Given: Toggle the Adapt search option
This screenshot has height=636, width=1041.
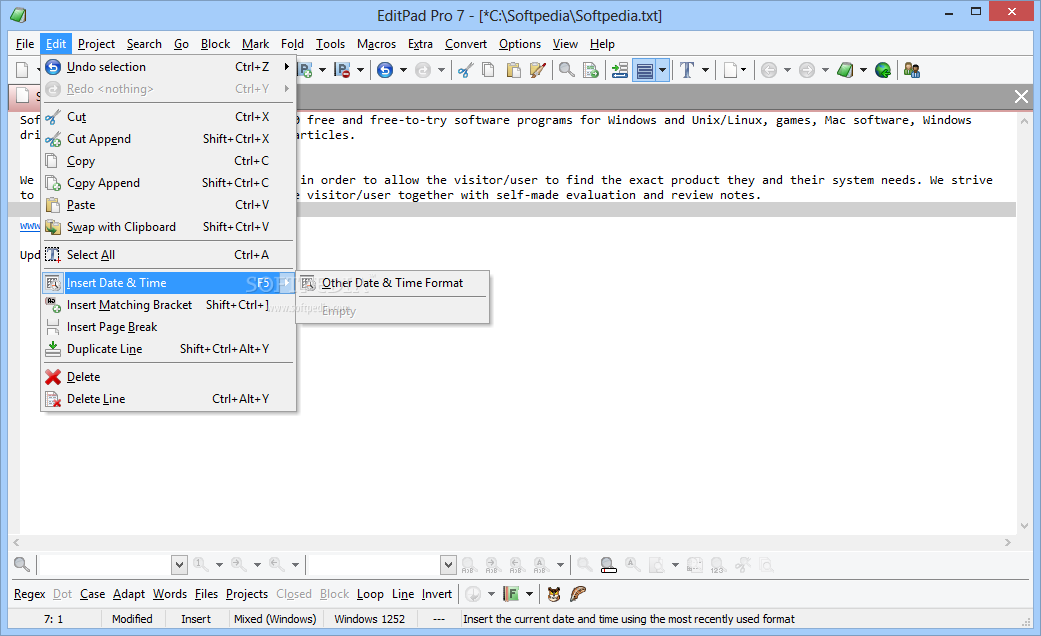Looking at the screenshot, I should click(x=129, y=594).
